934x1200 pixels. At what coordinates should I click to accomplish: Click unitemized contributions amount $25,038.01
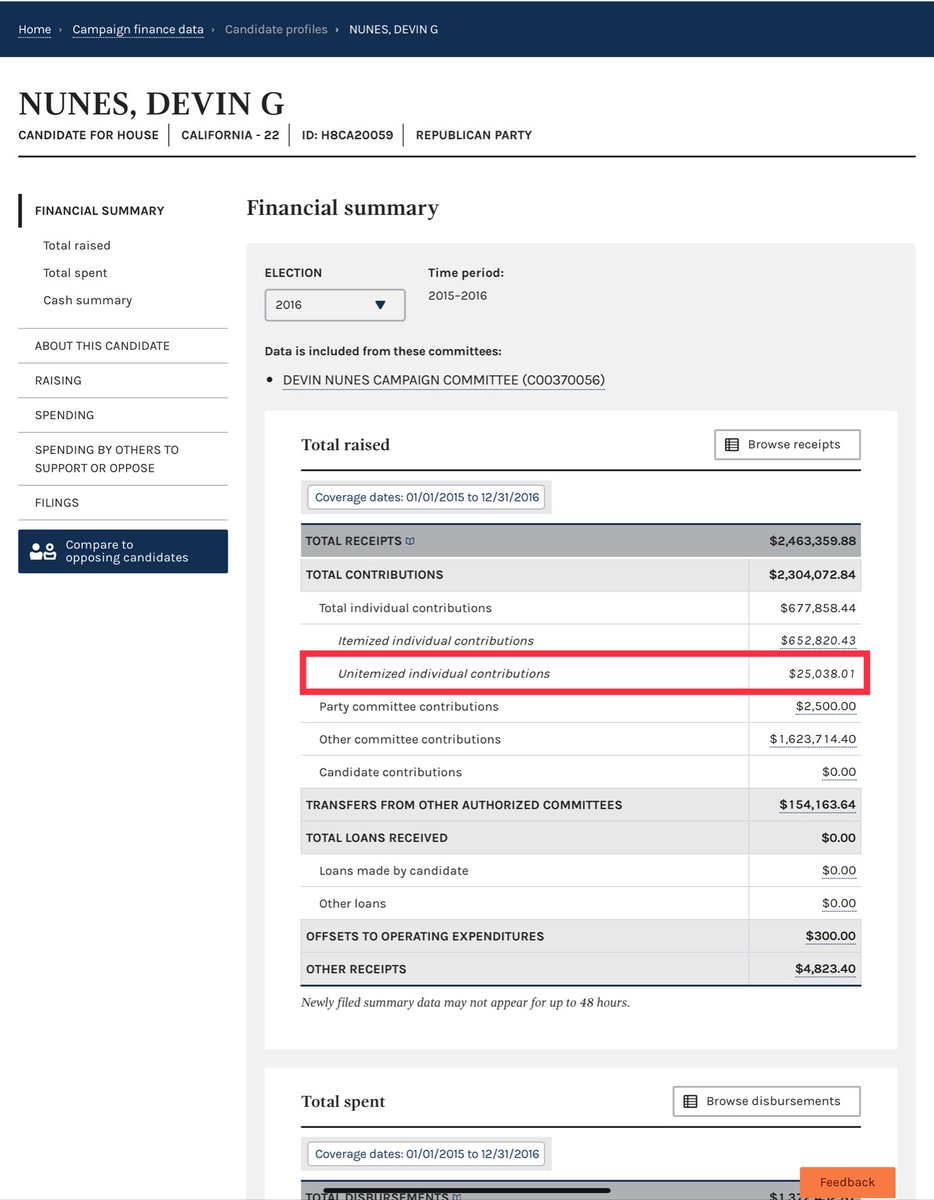(822, 674)
